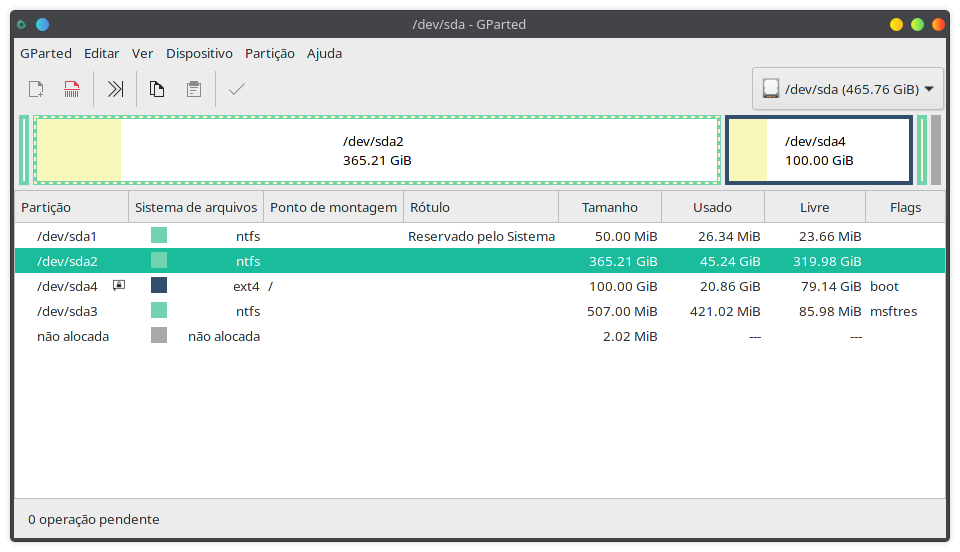Click the 319.98 GiB free value

[x=827, y=261]
